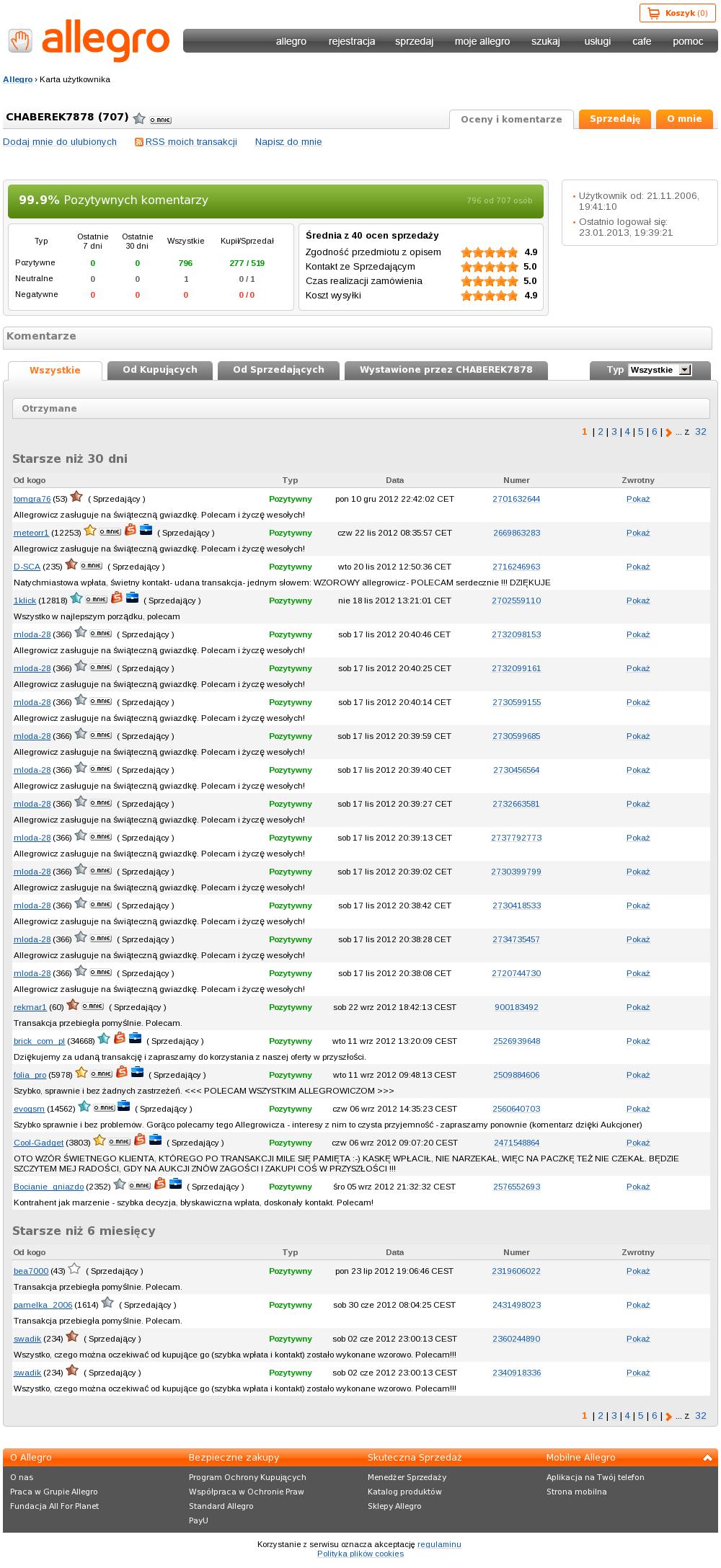Image resolution: width=721 pixels, height=1568 pixels.
Task: Go to next page arrow in top pagination
Action: (x=668, y=433)
